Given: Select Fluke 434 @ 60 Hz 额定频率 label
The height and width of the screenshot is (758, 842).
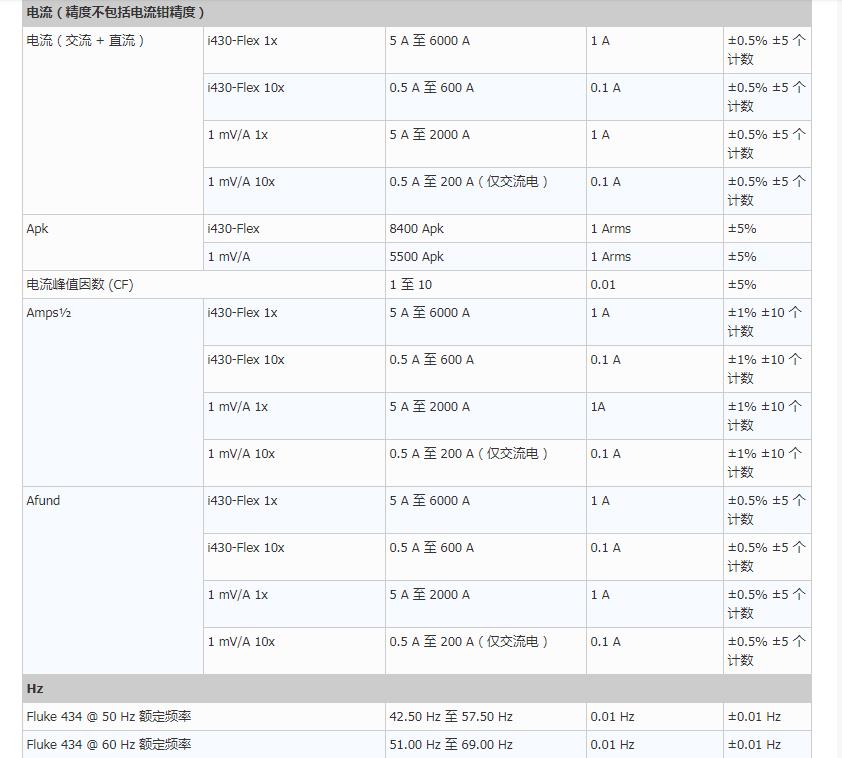Looking at the screenshot, I should (109, 745).
